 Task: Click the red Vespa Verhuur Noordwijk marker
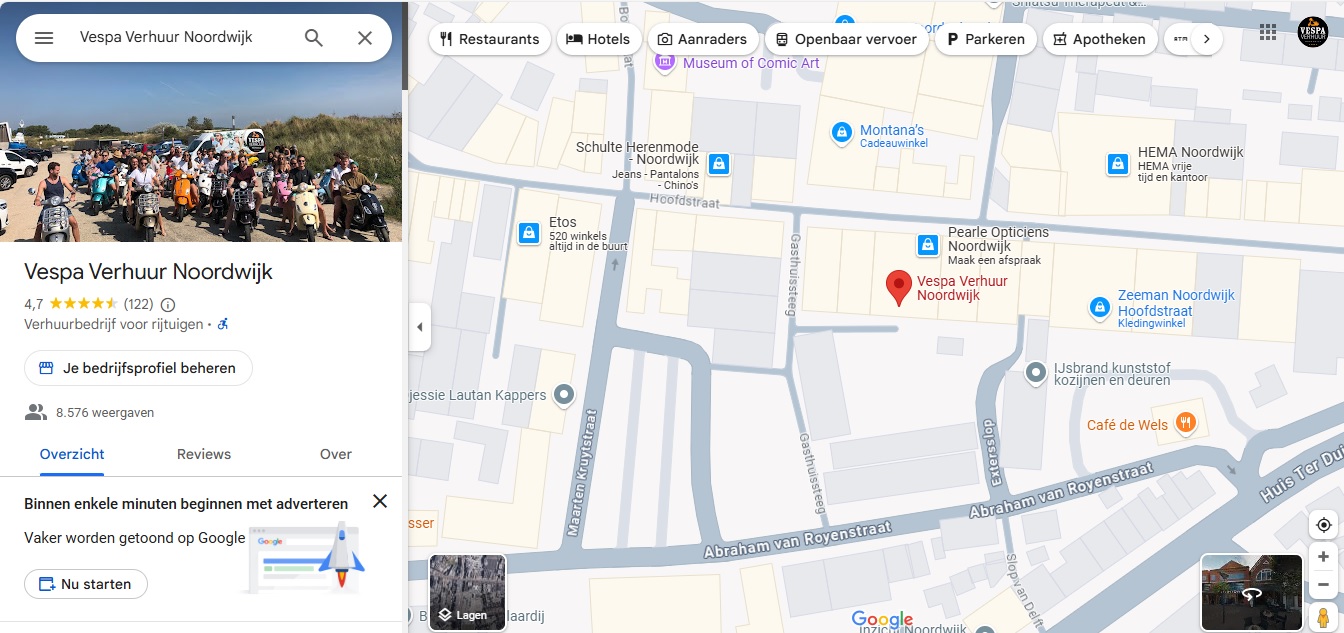(x=899, y=288)
